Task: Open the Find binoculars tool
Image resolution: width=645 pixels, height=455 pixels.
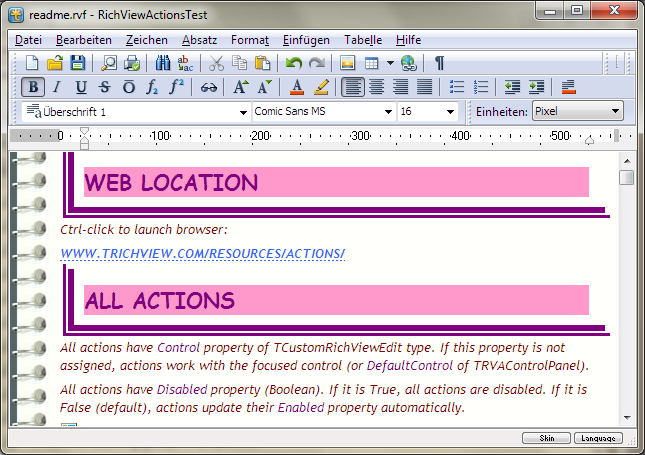Action: (163, 63)
